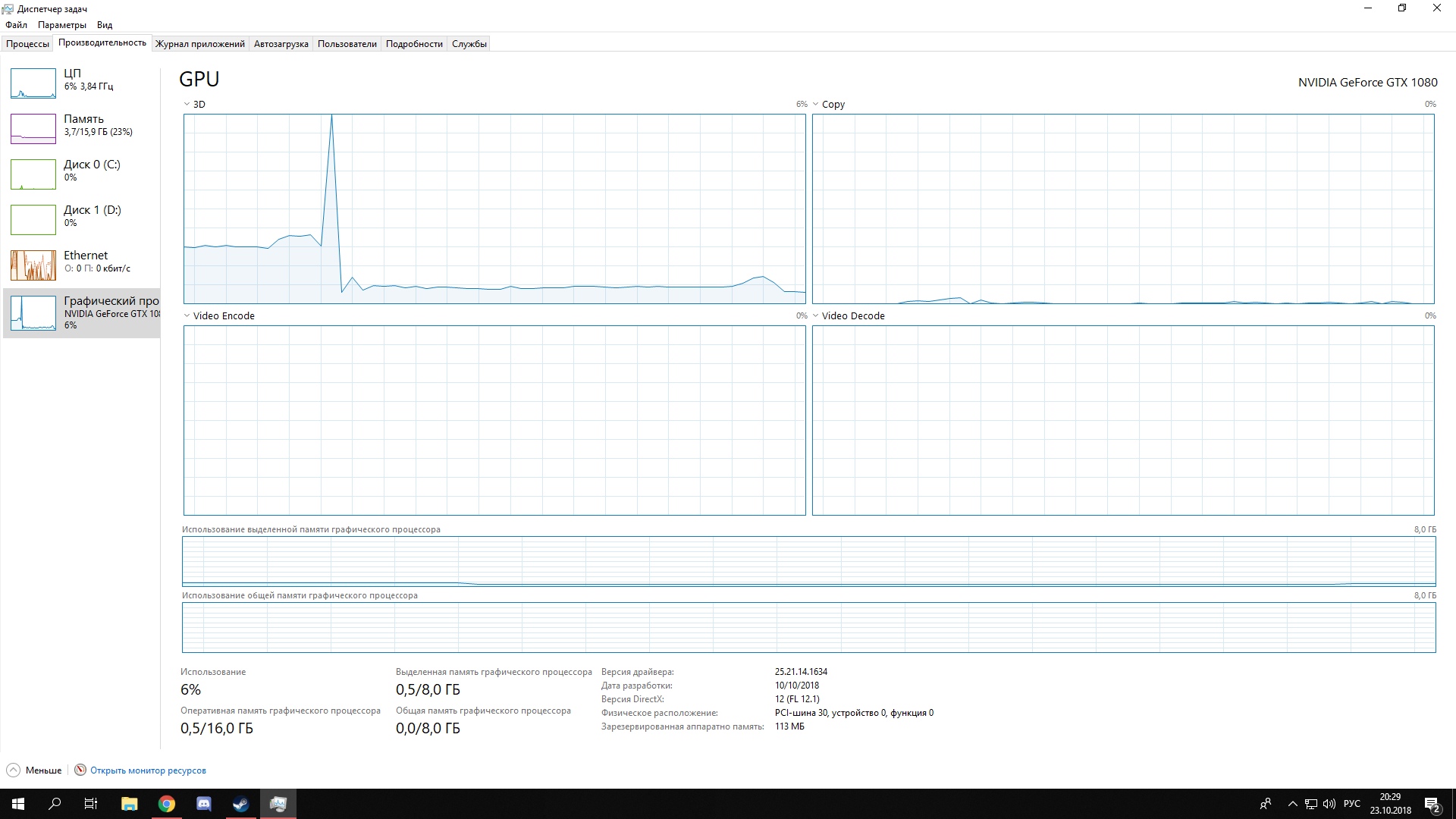Select the Память memory graph thumbnail
The height and width of the screenshot is (819, 1456).
tap(33, 129)
